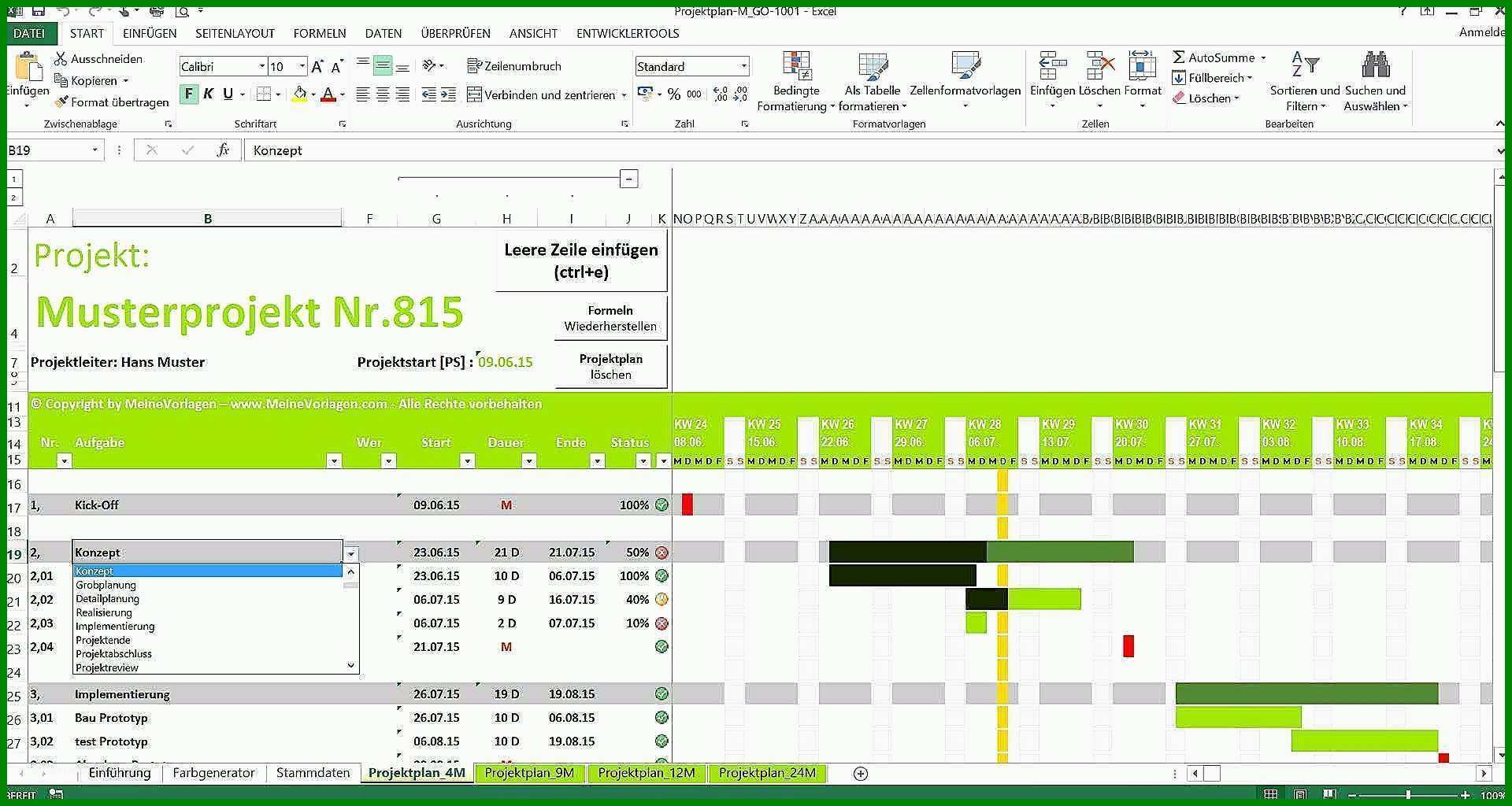This screenshot has width=1512, height=806.
Task: Open the Stammdaten sheet tab
Action: [x=313, y=773]
